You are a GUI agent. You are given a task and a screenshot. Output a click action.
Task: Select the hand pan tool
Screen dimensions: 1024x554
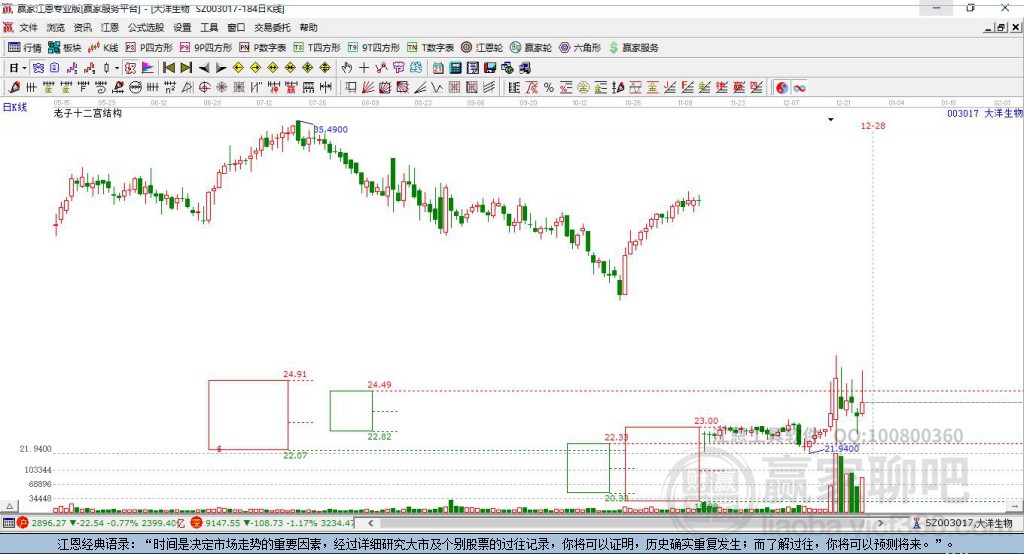[x=347, y=68]
